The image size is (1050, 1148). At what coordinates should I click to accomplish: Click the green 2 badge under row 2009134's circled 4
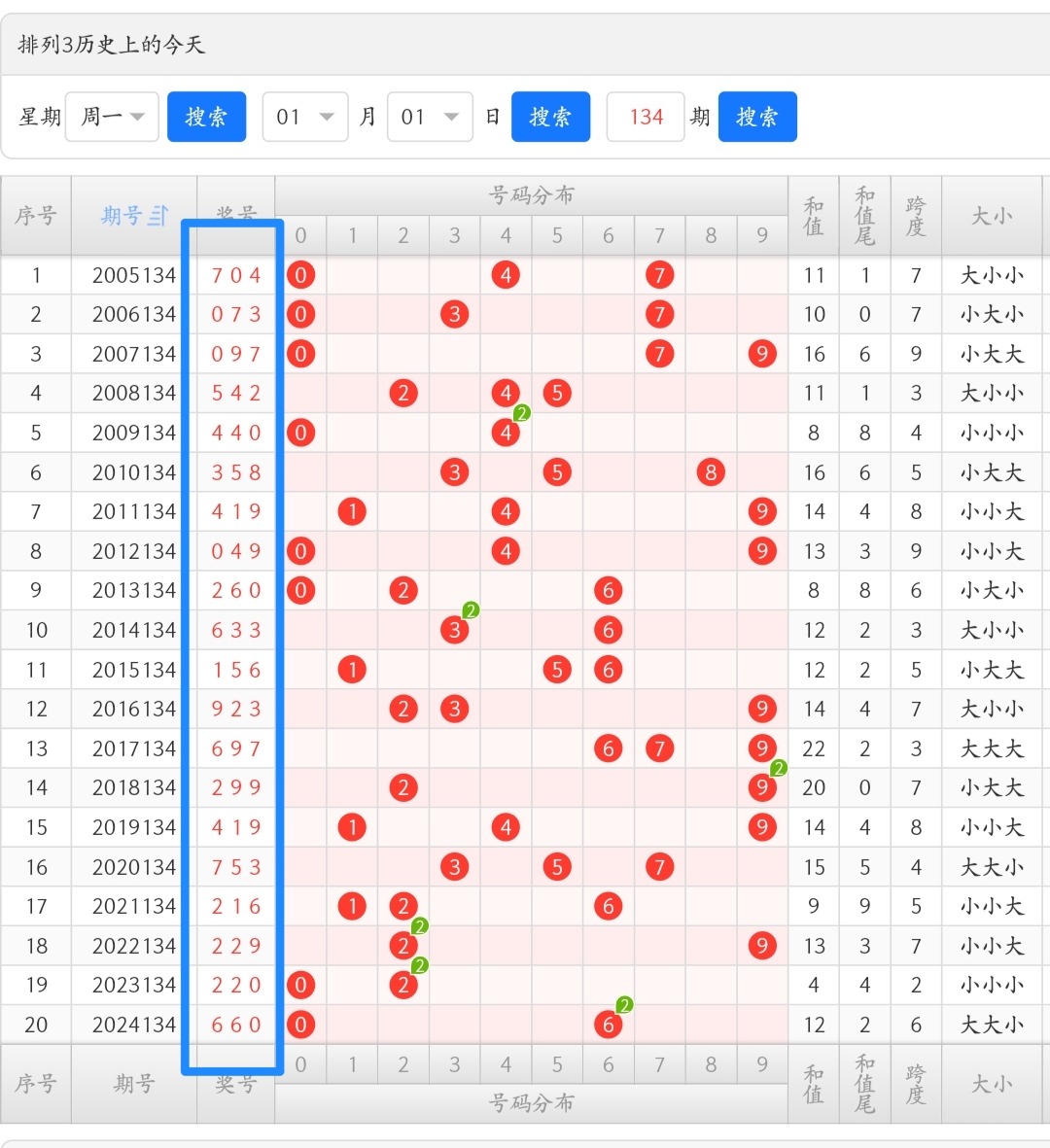point(520,413)
